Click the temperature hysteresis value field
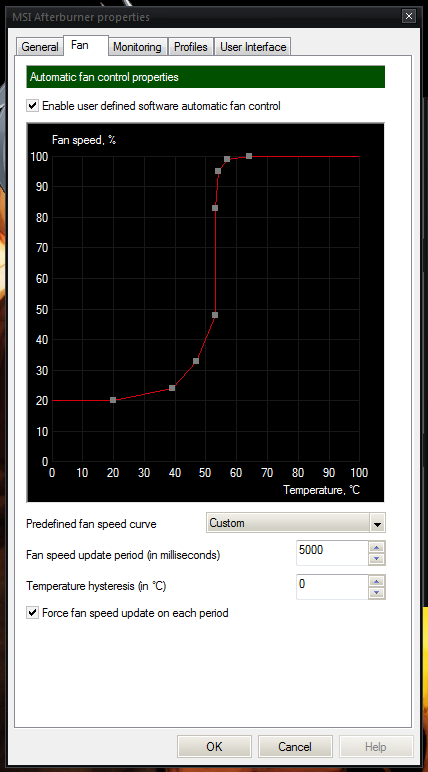Screen dimensions: 428x772 pos(332,587)
